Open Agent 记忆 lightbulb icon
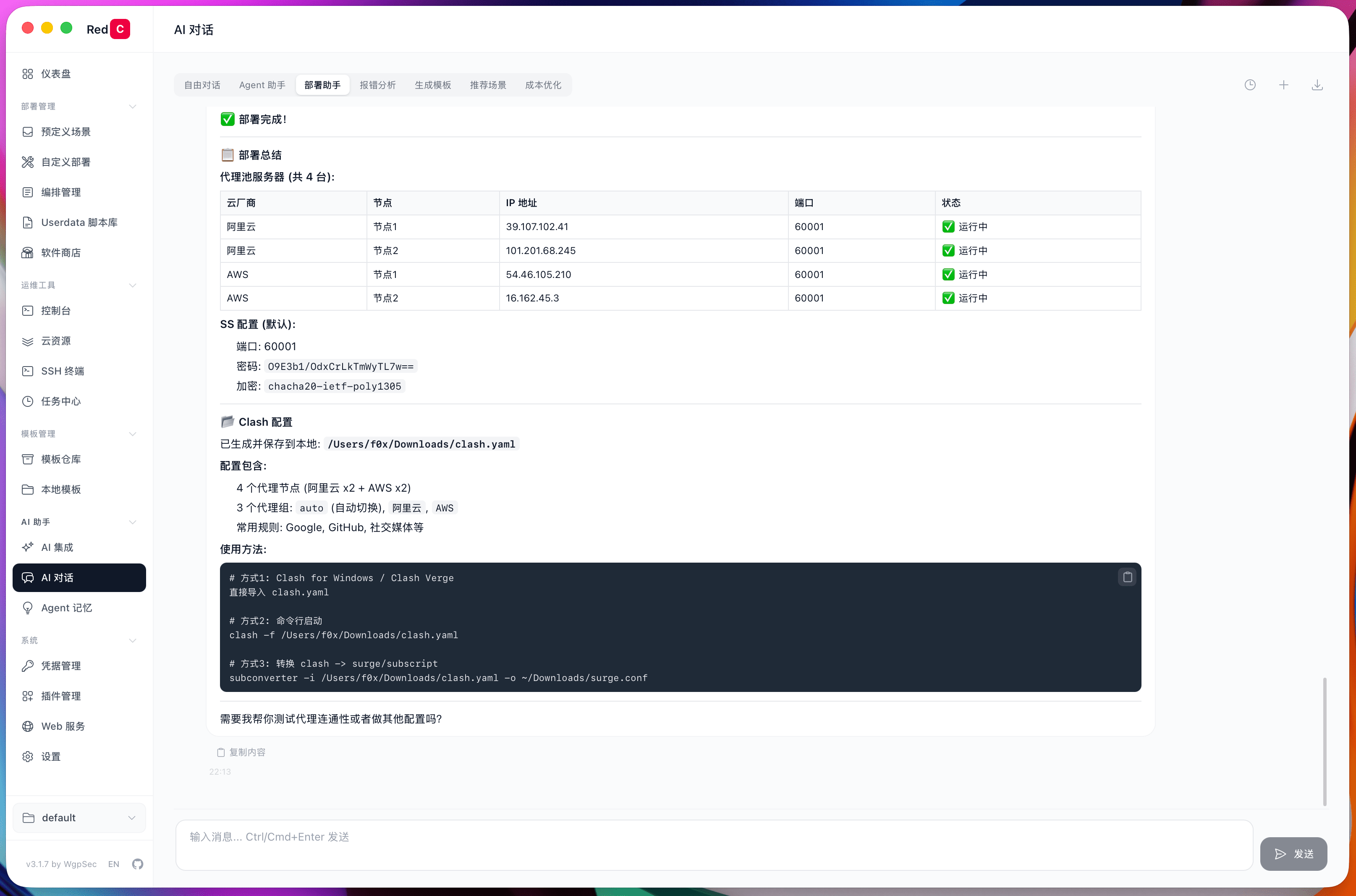The image size is (1356, 896). pos(27,608)
